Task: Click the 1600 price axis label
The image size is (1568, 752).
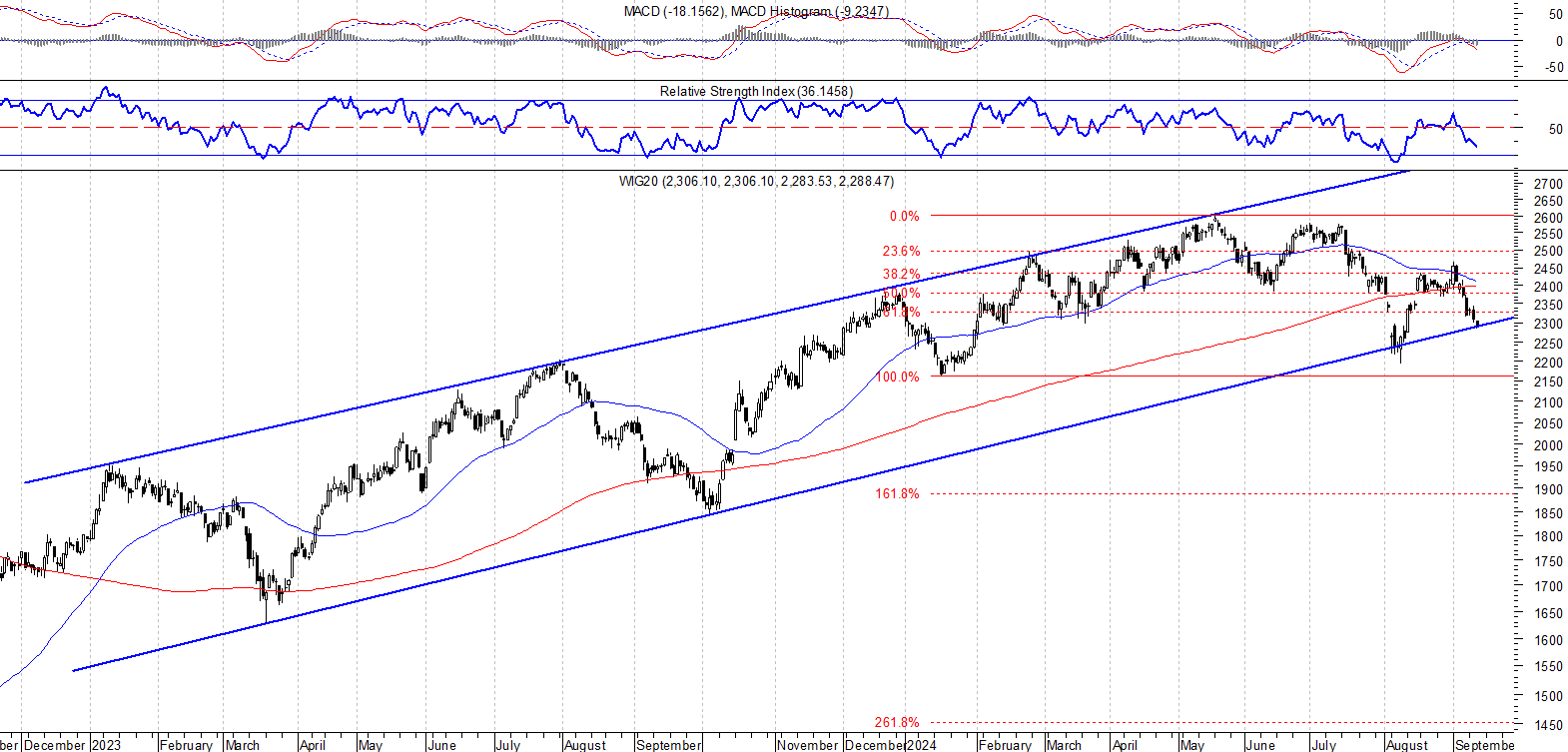Action: coord(1548,640)
